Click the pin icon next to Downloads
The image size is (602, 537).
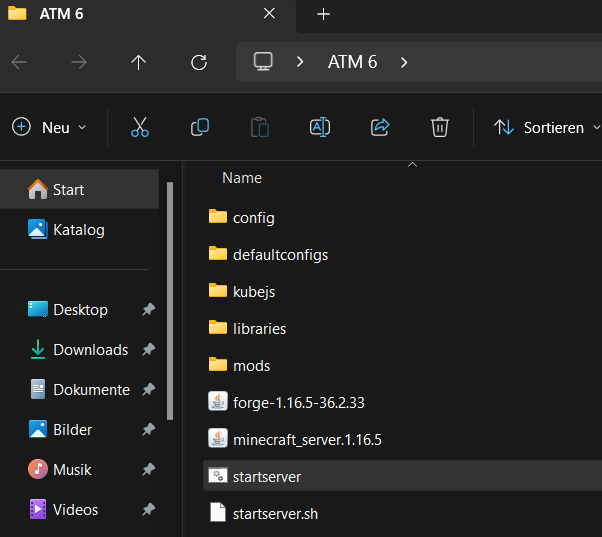[x=149, y=349]
